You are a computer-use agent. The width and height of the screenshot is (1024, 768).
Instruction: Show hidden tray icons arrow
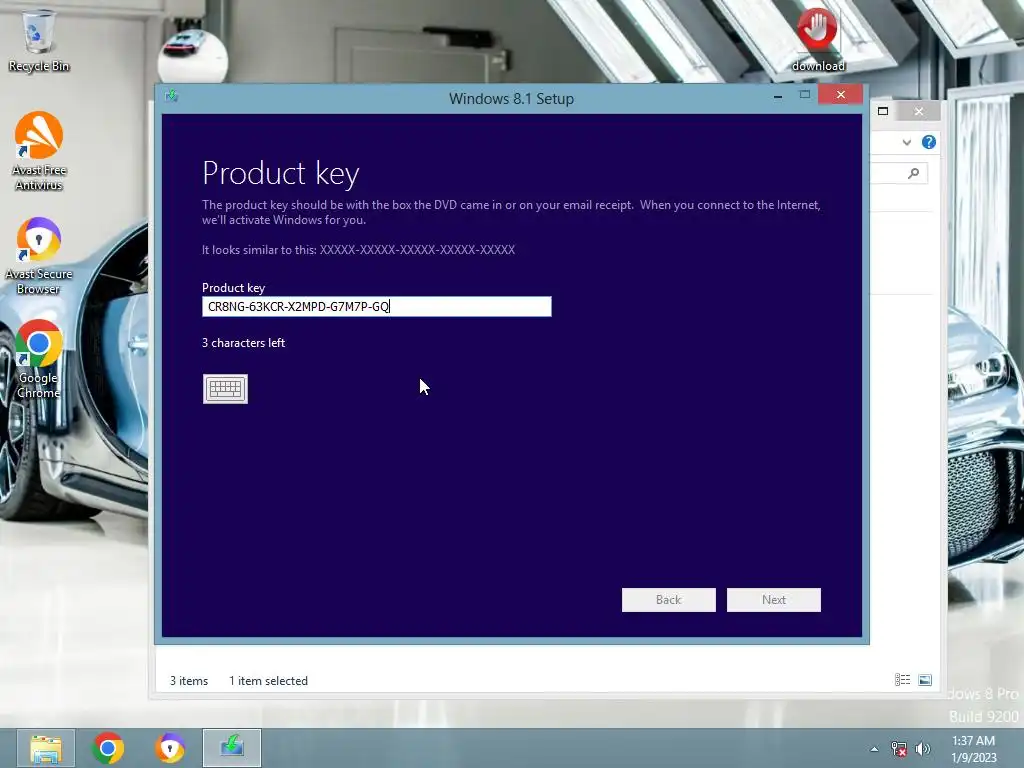click(x=874, y=749)
